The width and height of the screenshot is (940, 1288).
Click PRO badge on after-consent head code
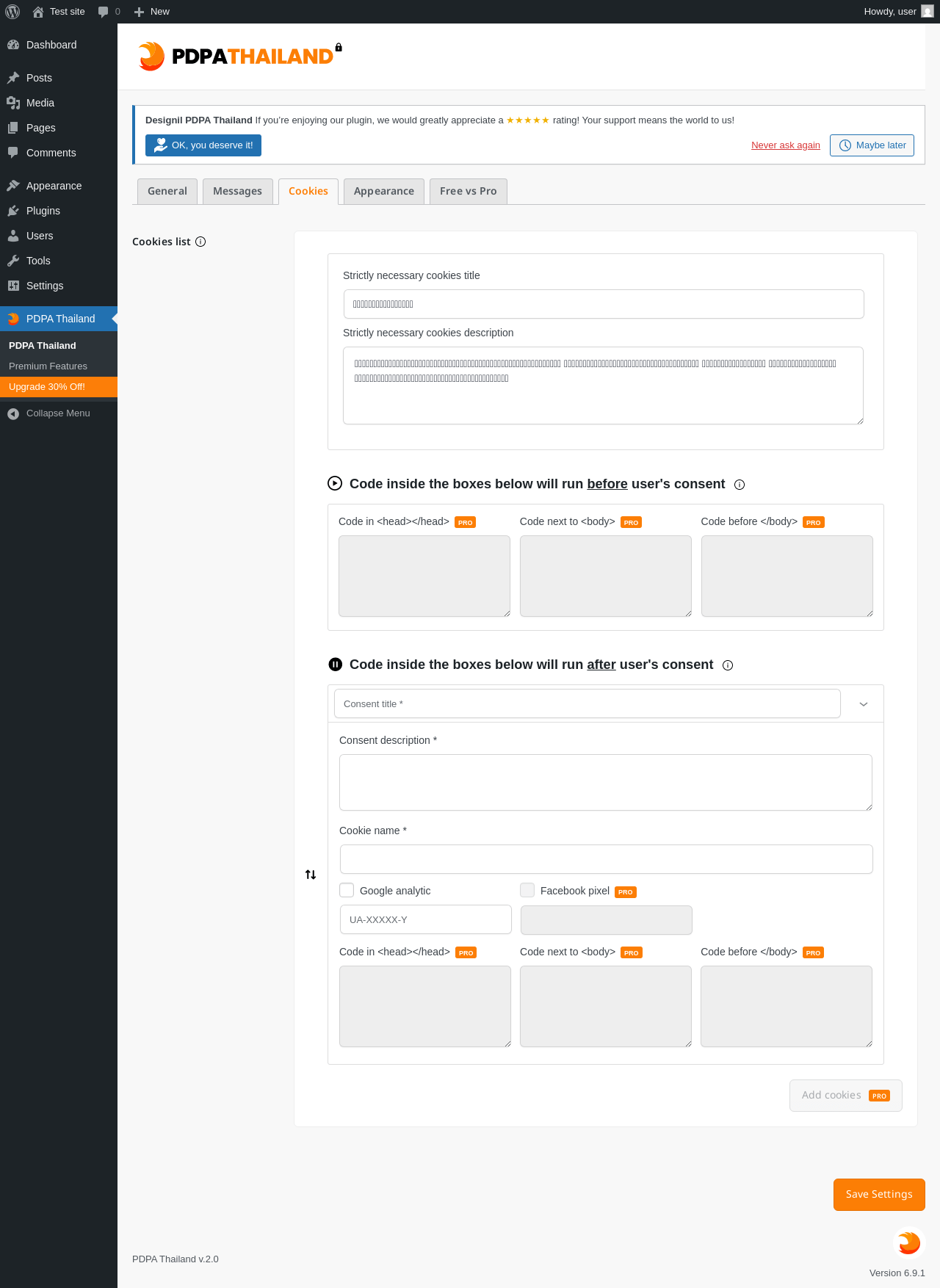[466, 952]
